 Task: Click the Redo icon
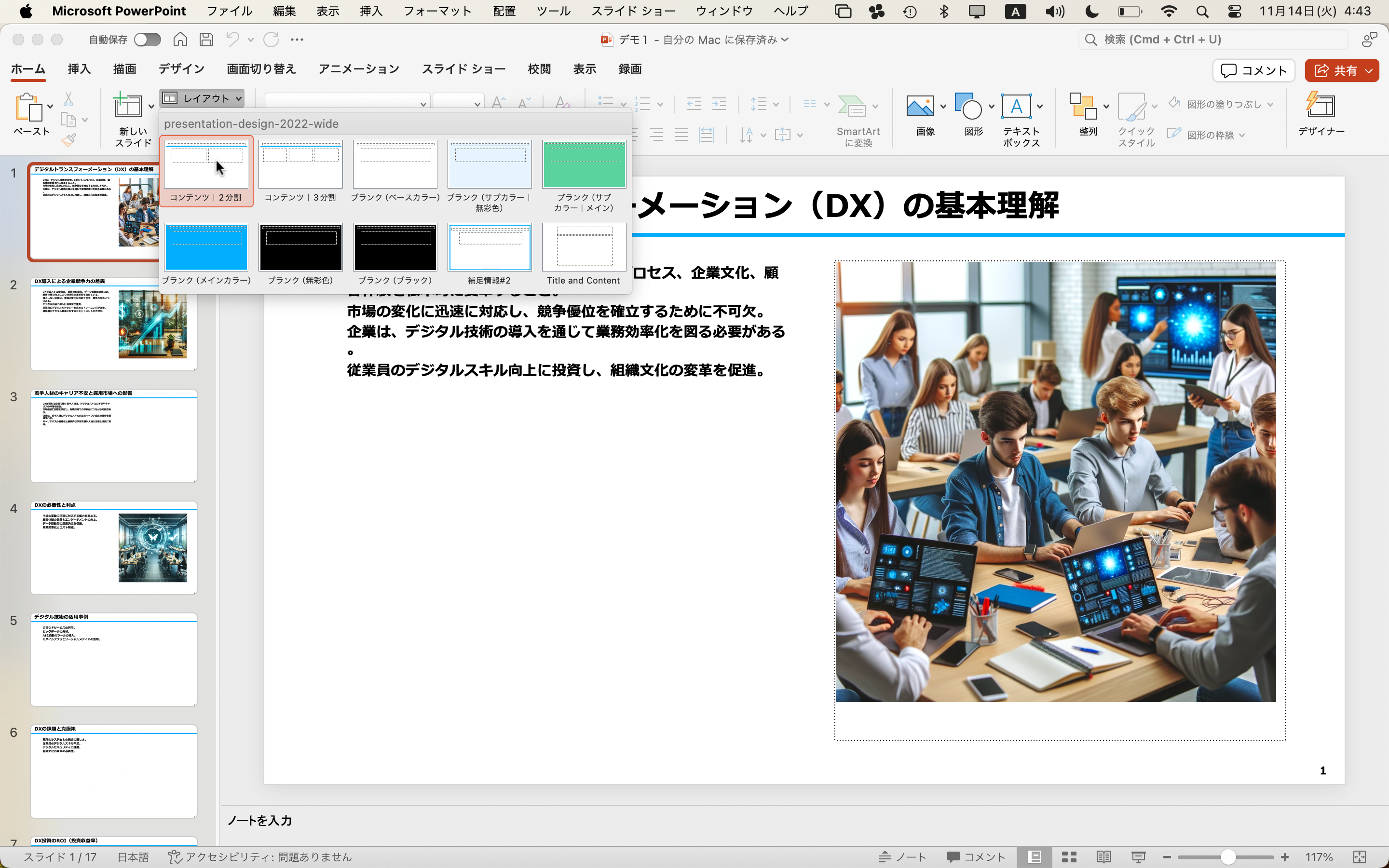(x=271, y=39)
